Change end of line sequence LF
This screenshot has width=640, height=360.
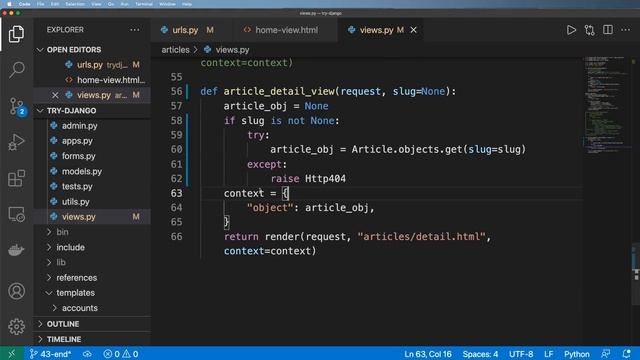(x=549, y=354)
